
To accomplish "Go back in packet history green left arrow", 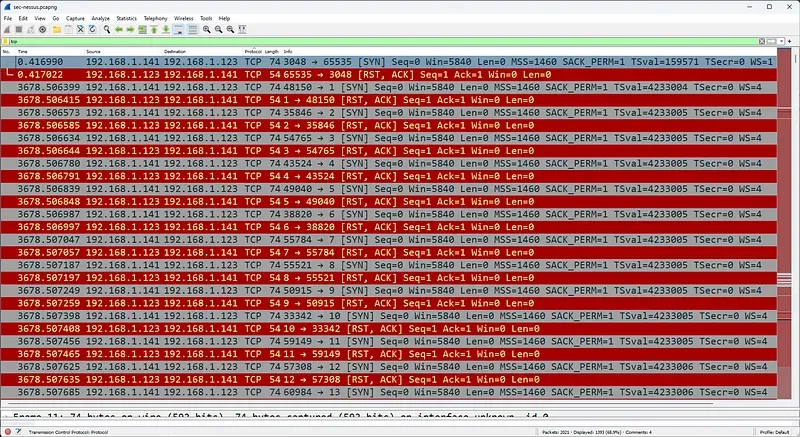I will (x=118, y=30).
